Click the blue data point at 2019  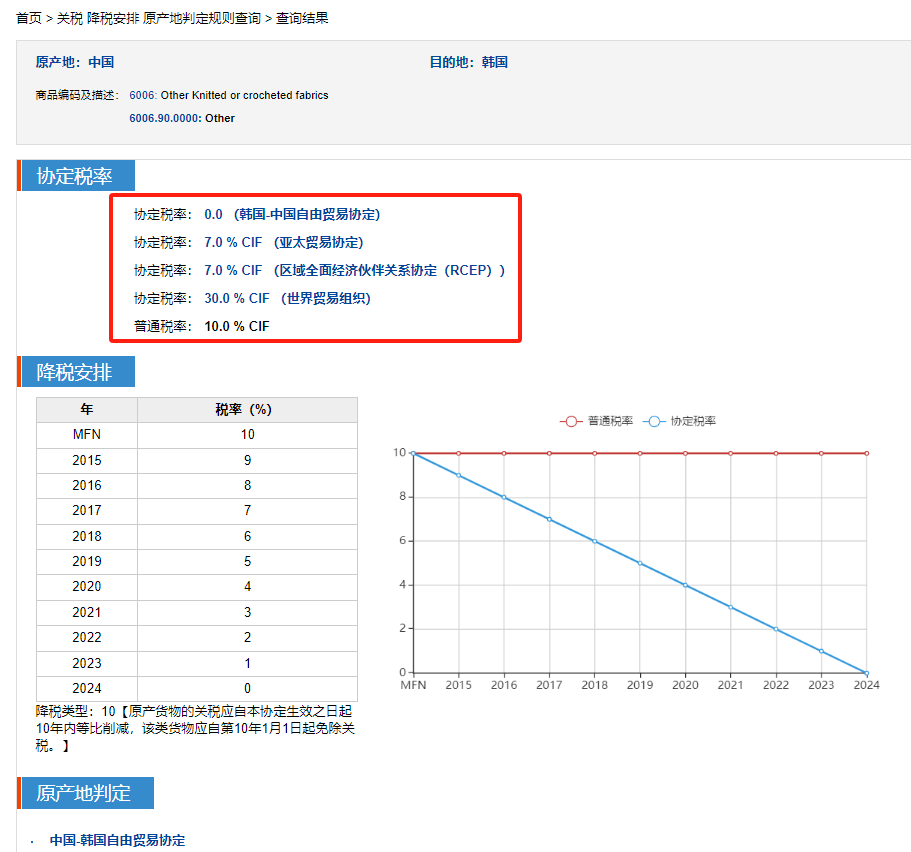click(x=640, y=563)
